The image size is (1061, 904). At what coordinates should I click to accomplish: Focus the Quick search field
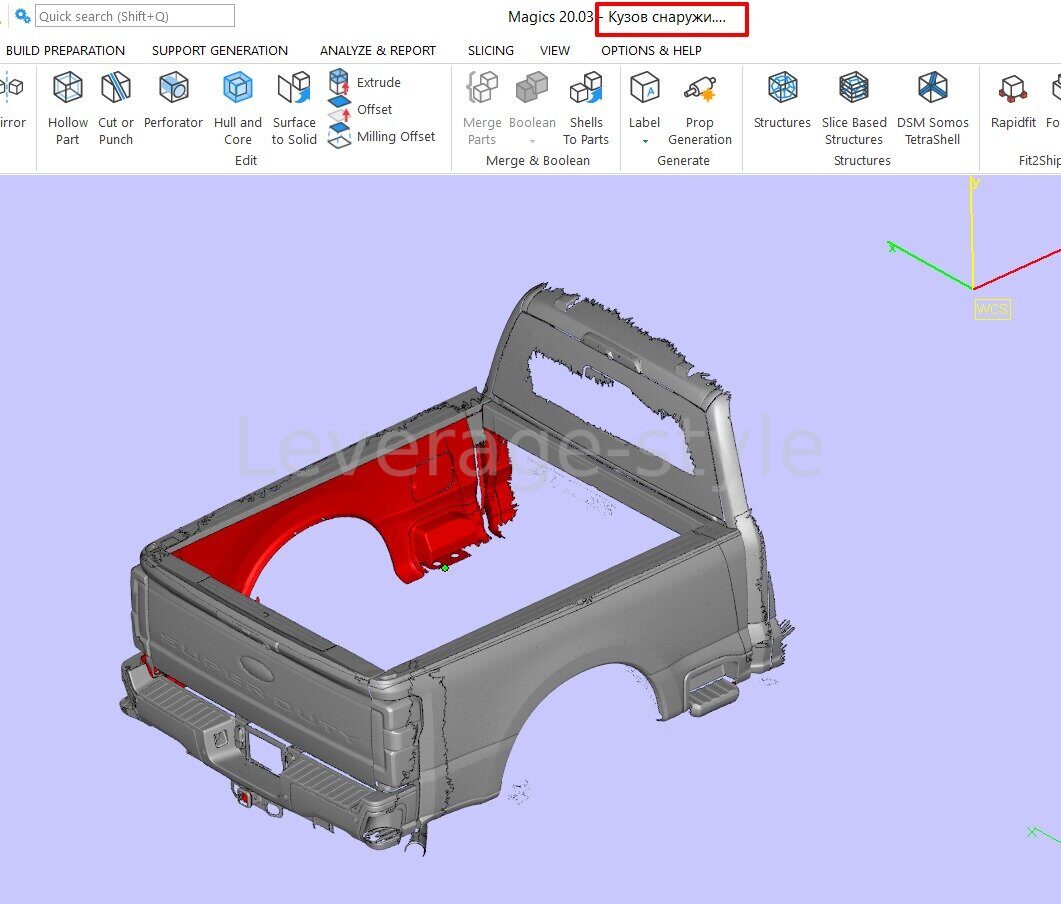[135, 16]
